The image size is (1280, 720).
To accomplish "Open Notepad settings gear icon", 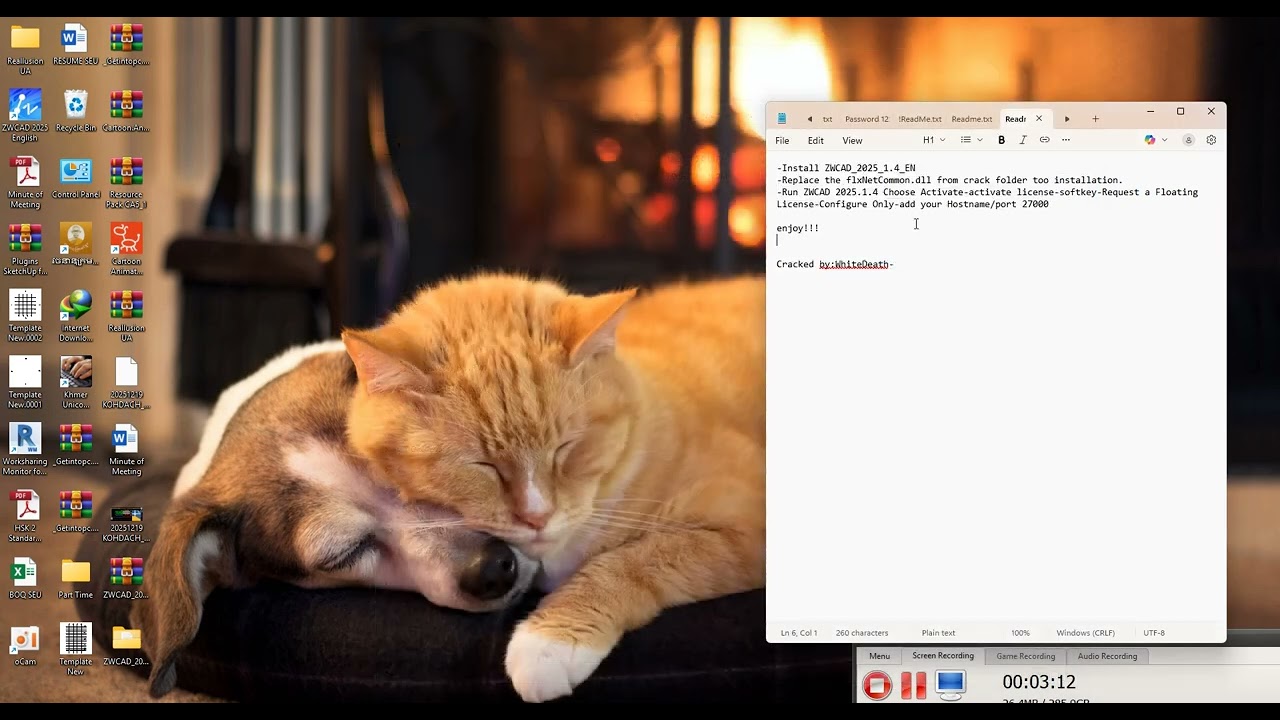I will click(x=1211, y=140).
